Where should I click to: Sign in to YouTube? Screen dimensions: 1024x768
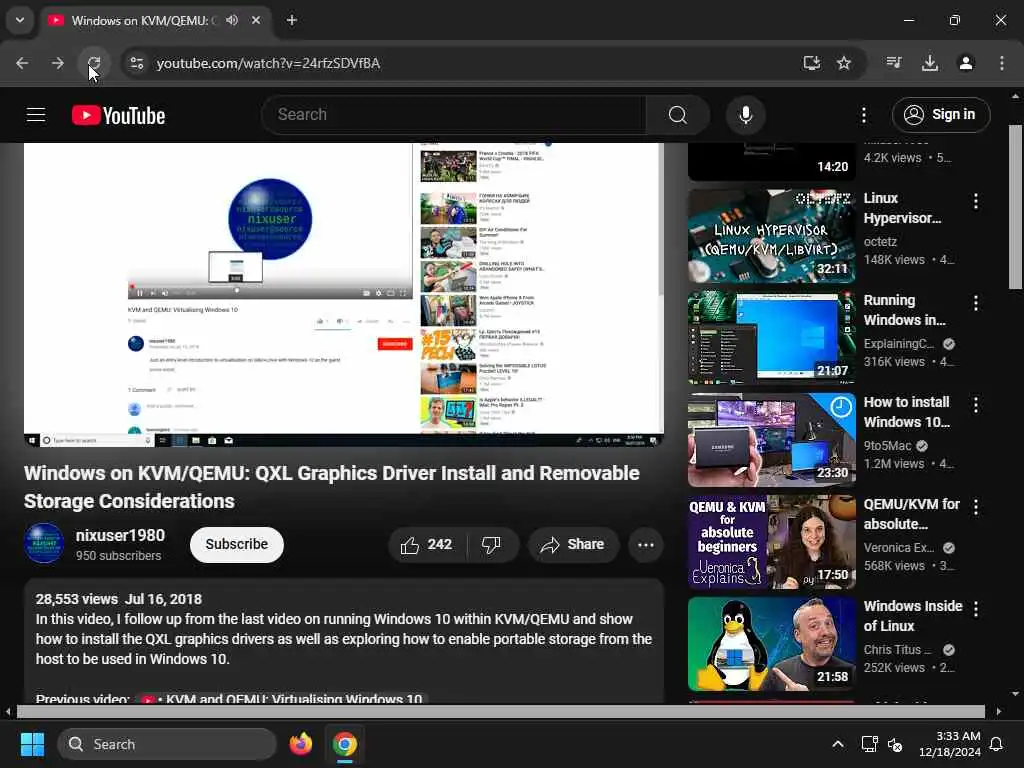pyautogui.click(x=940, y=115)
